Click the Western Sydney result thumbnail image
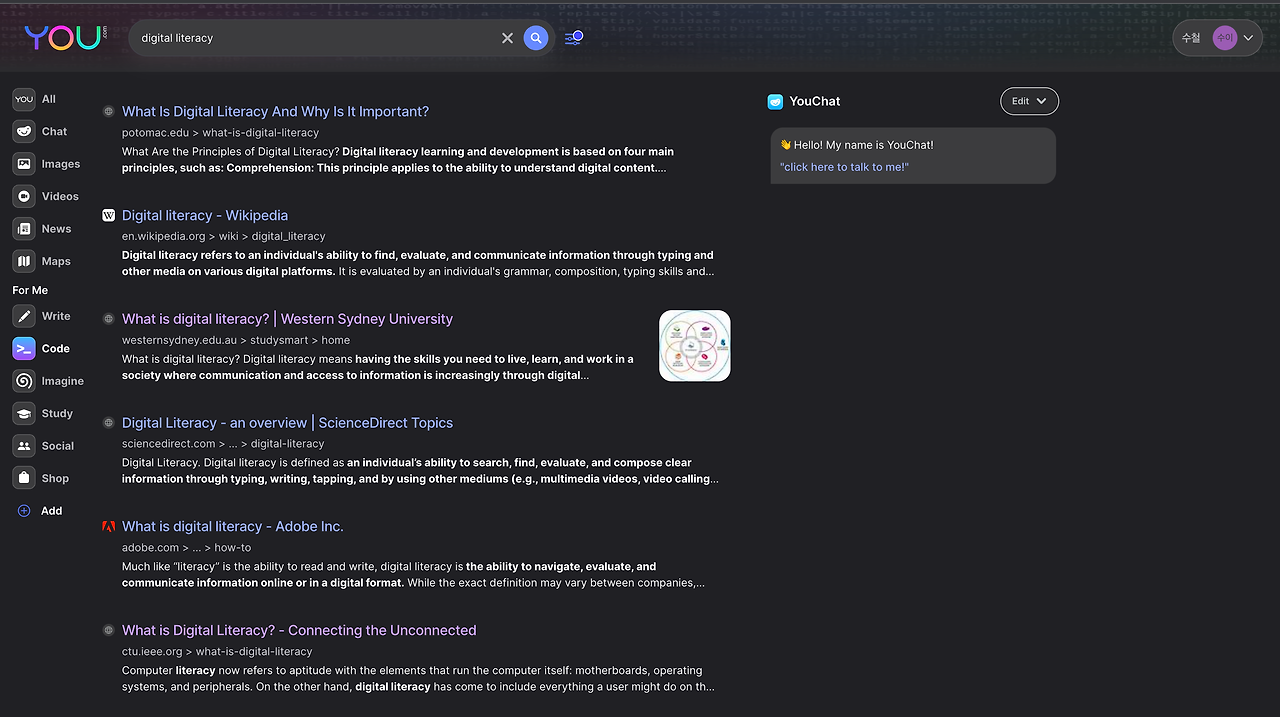 point(695,346)
